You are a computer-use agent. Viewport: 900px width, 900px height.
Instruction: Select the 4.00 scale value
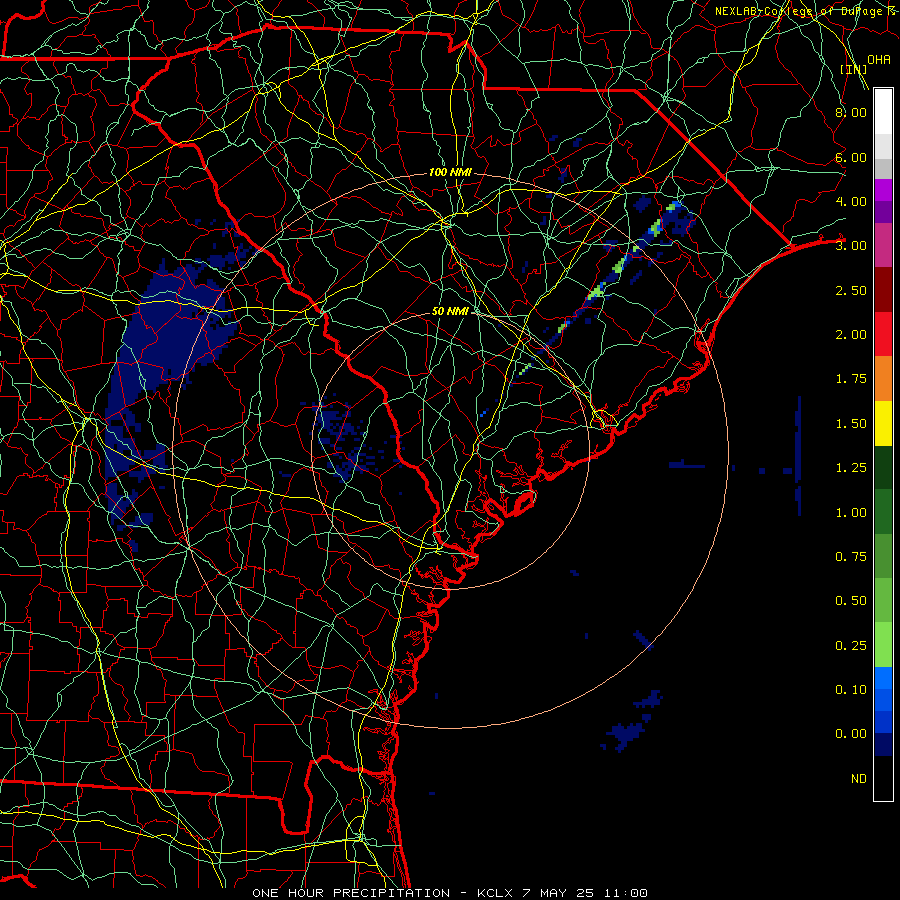(x=851, y=201)
